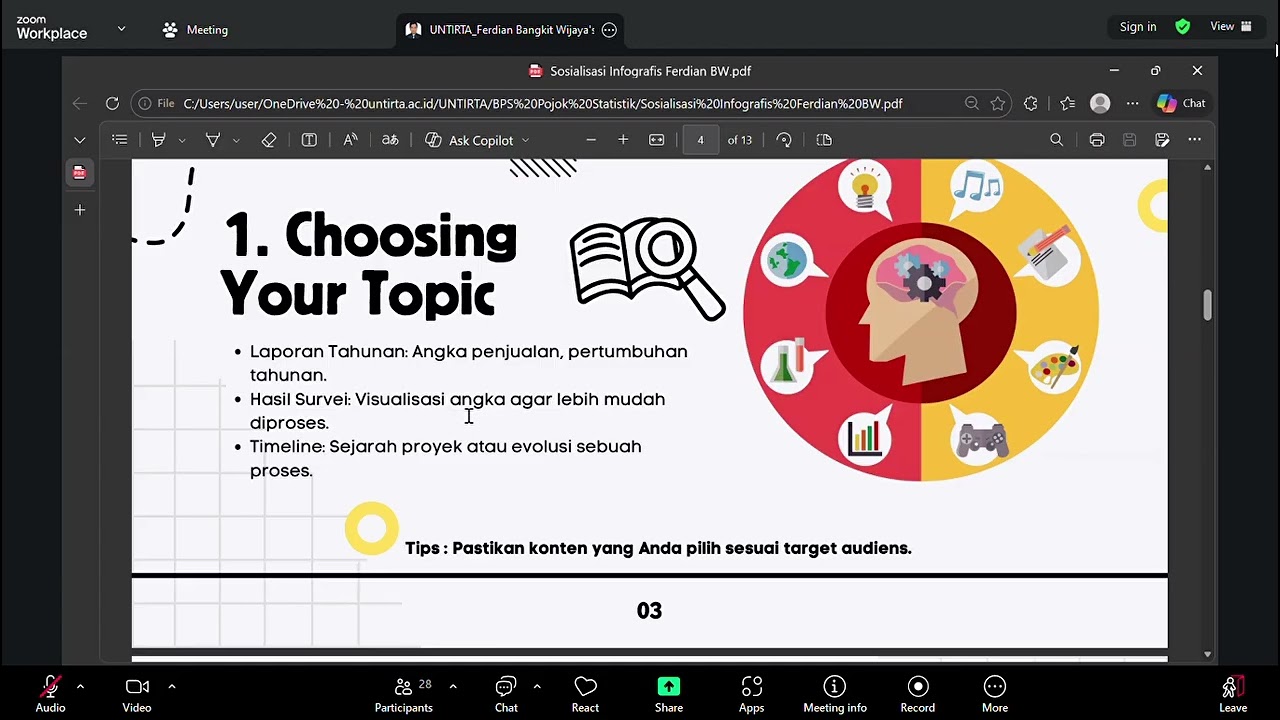Zoom out the PDF with minus

pyautogui.click(x=591, y=140)
